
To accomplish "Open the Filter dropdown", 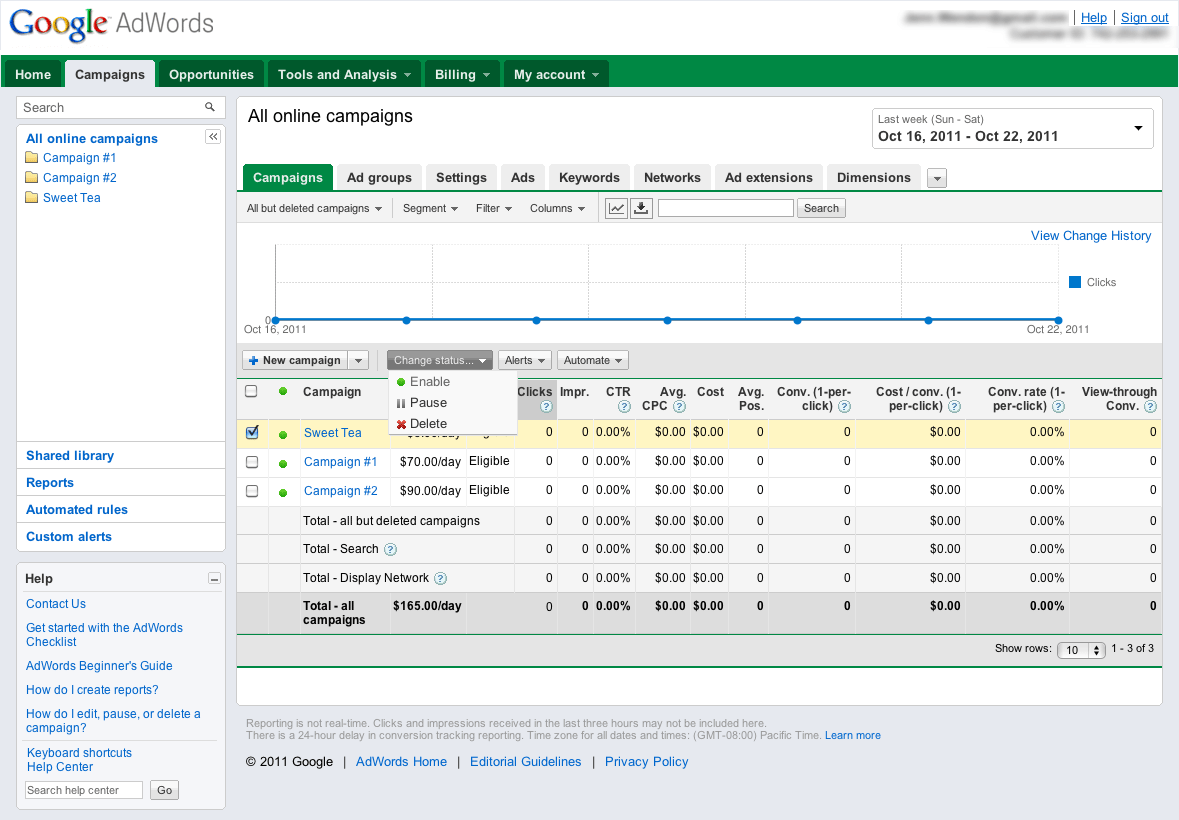I will pyautogui.click(x=493, y=208).
